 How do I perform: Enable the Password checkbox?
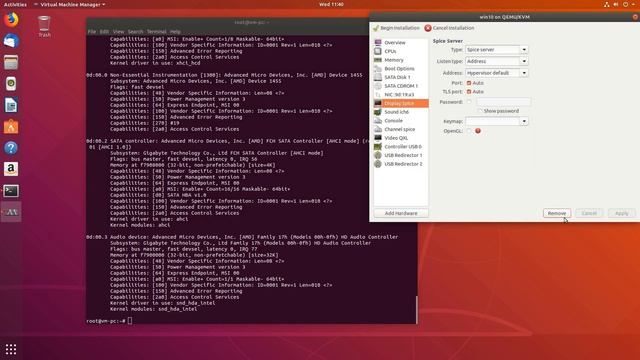coord(469,102)
